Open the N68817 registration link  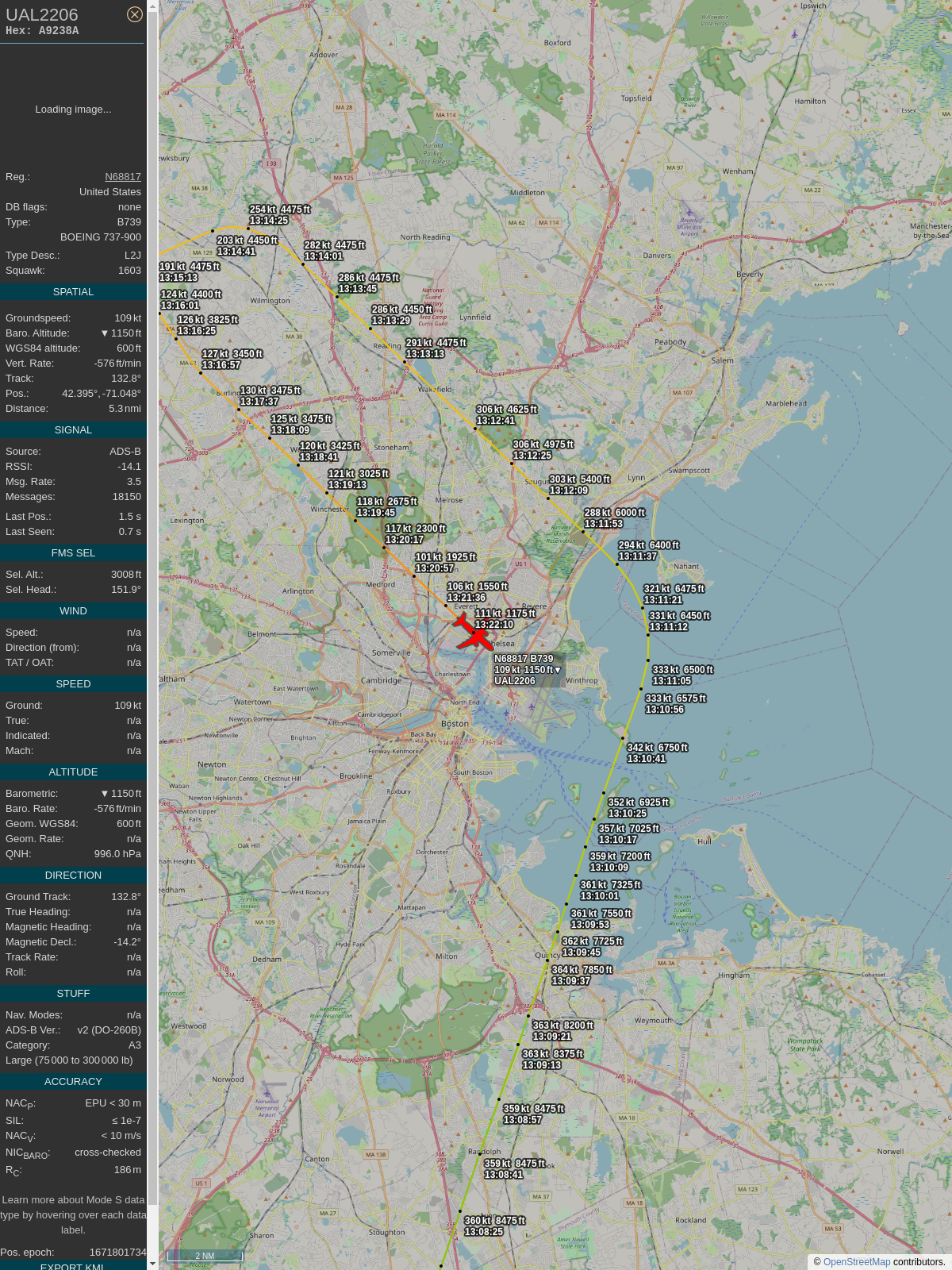tap(123, 177)
